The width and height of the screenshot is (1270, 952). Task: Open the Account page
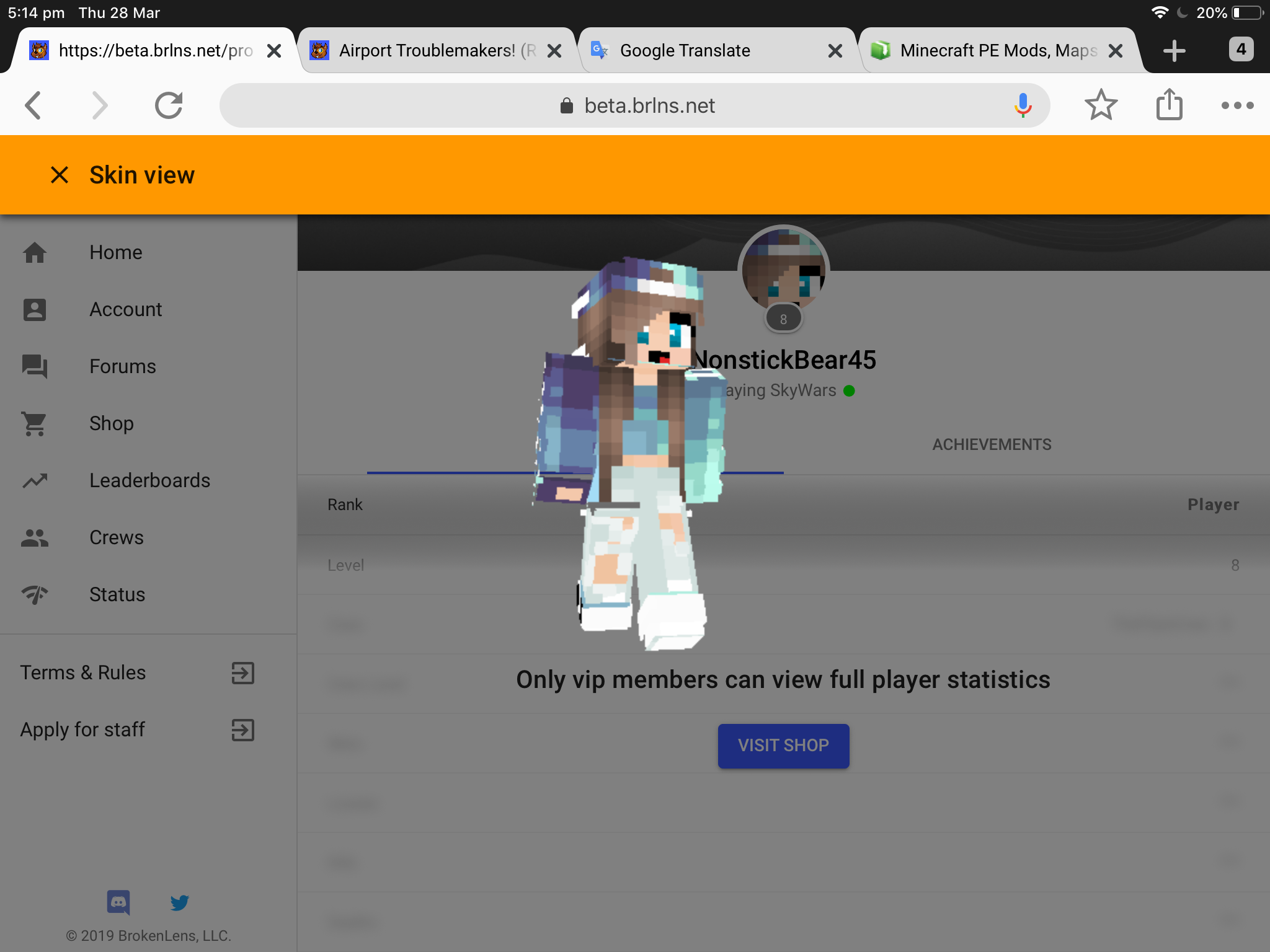coord(125,309)
